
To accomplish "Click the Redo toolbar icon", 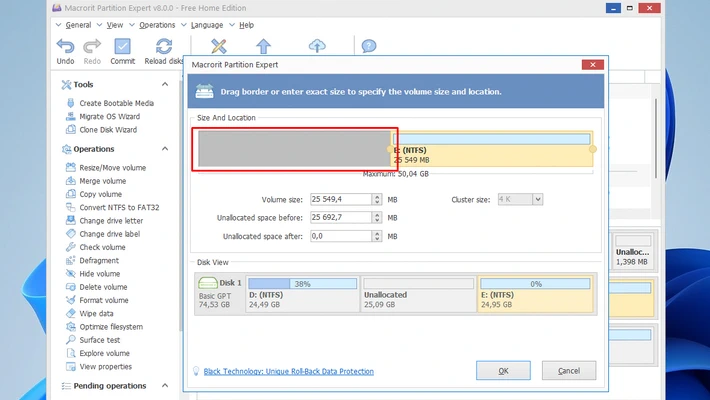I will [x=92, y=46].
